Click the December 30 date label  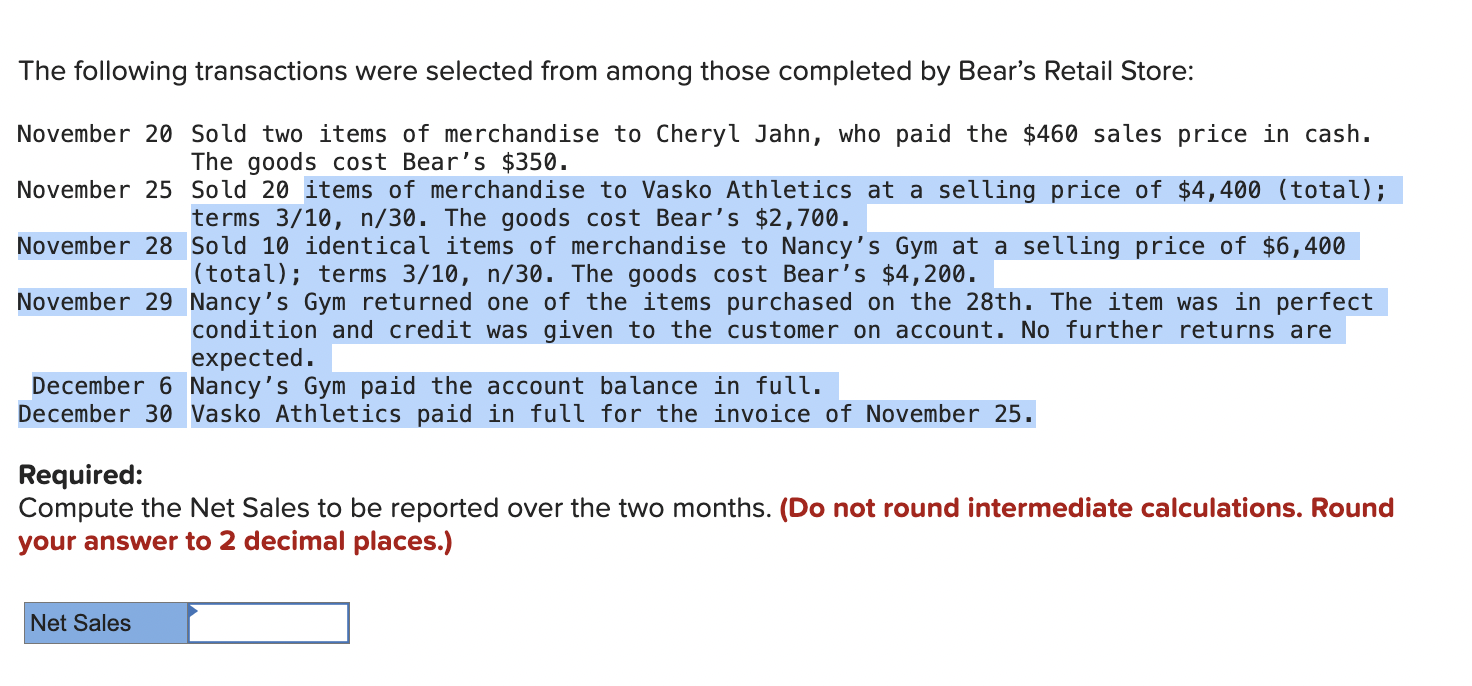96,414
